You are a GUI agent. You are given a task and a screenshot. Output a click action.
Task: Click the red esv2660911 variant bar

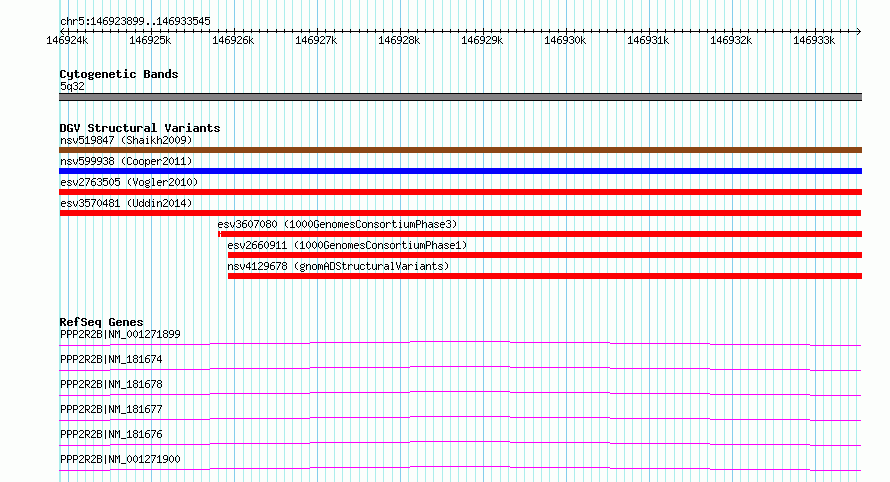pos(545,255)
